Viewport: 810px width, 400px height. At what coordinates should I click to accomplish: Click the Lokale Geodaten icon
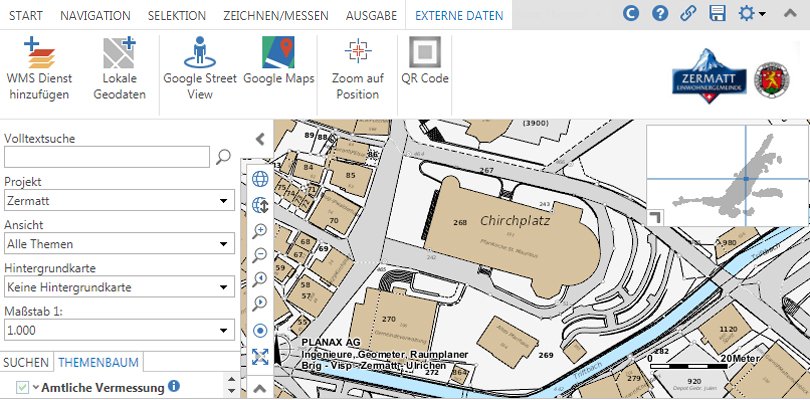(119, 68)
